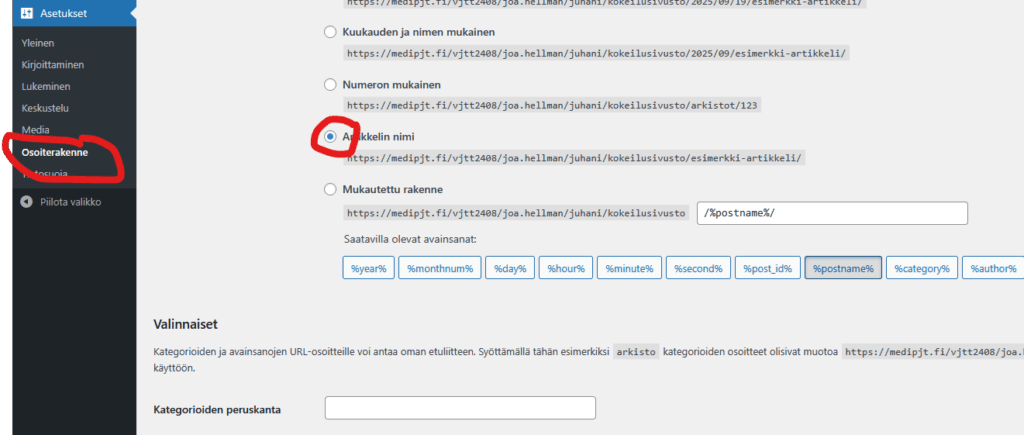Click the example URL ending 2025/09/esimerkki-artikkeli/
Viewport: 1024px width, 435px height.
click(x=596, y=54)
